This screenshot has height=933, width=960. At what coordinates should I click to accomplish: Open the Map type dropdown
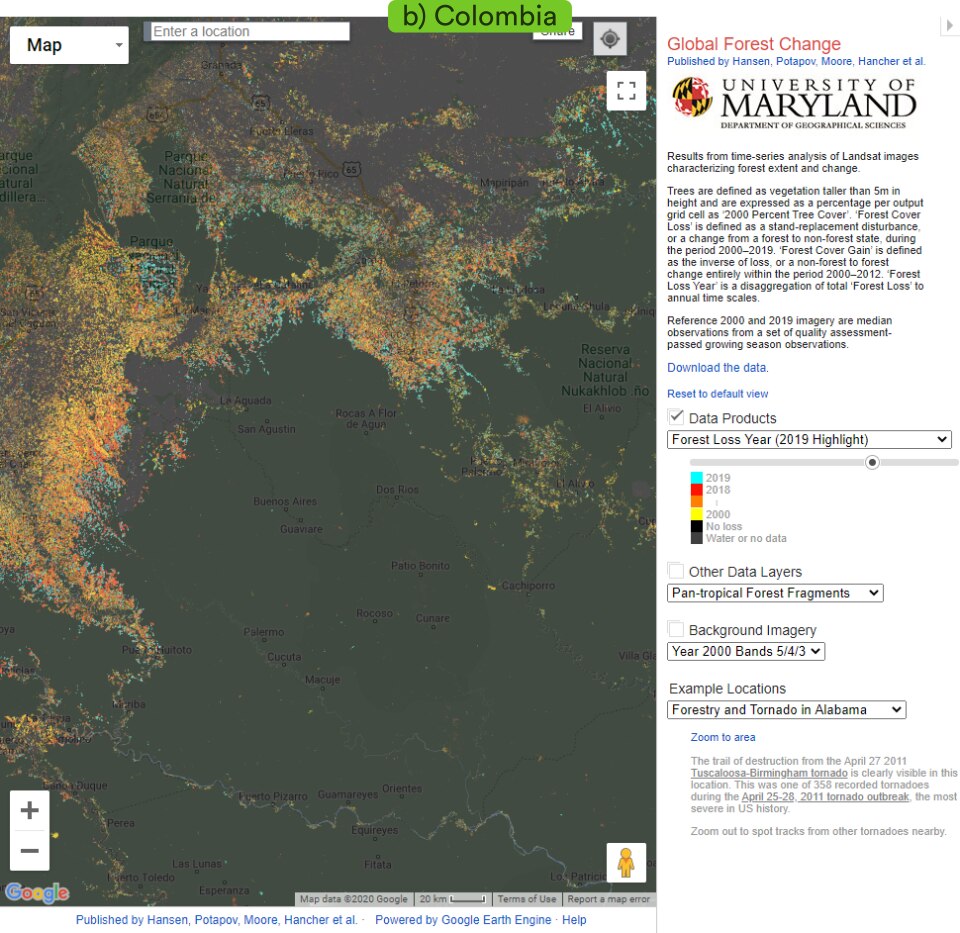(x=69, y=45)
